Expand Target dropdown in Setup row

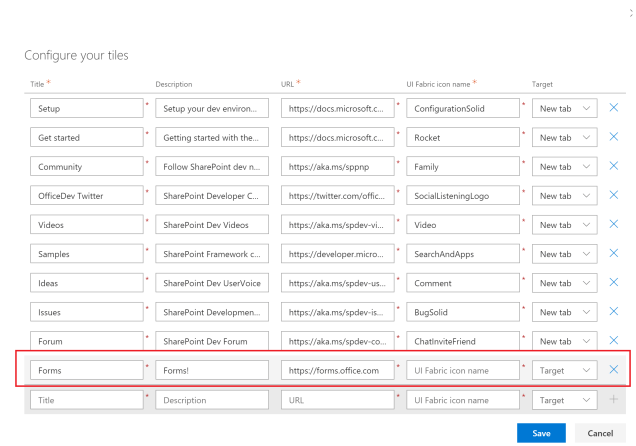(564, 108)
